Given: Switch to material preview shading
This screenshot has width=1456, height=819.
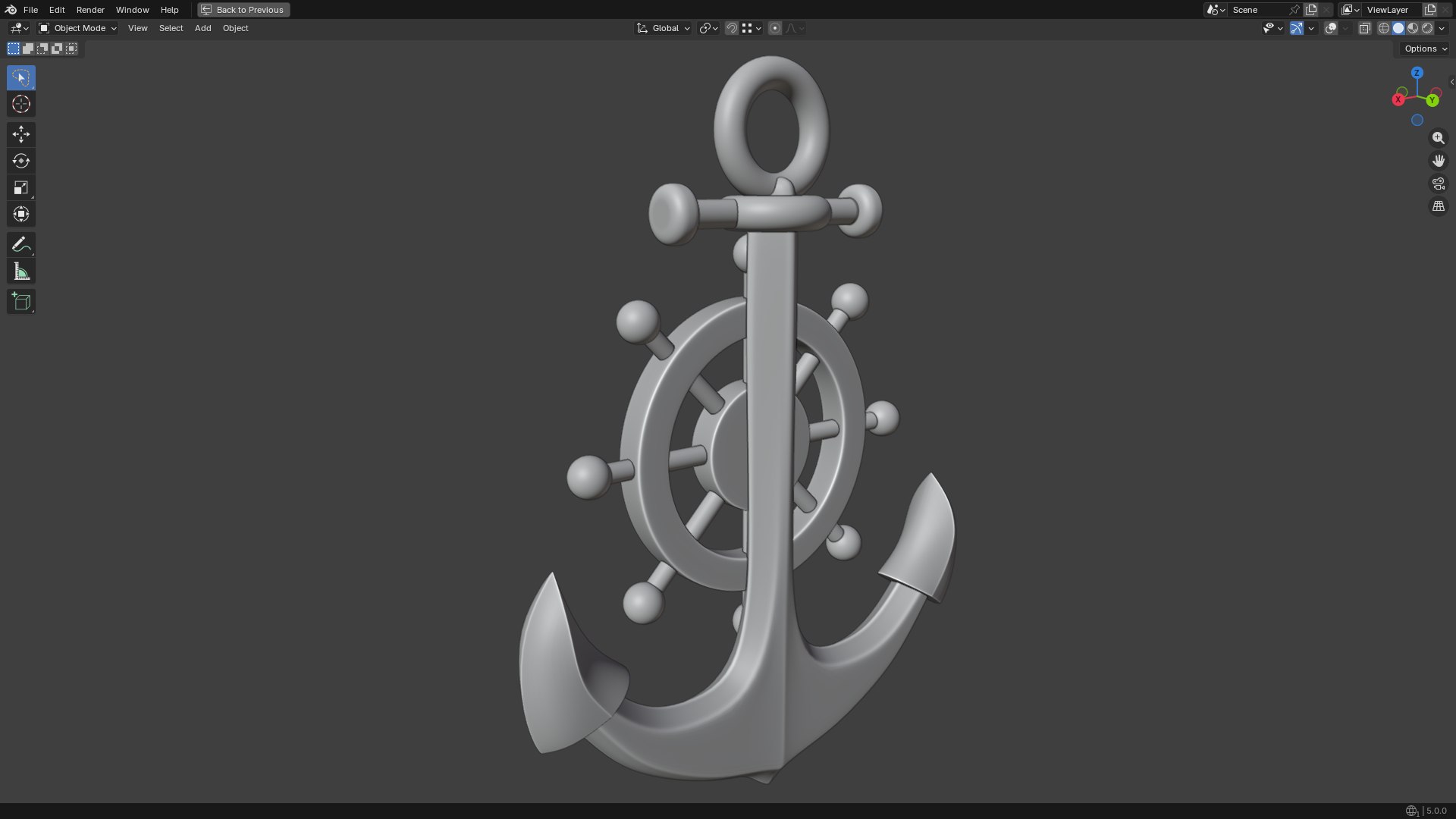Looking at the screenshot, I should click(x=1413, y=28).
